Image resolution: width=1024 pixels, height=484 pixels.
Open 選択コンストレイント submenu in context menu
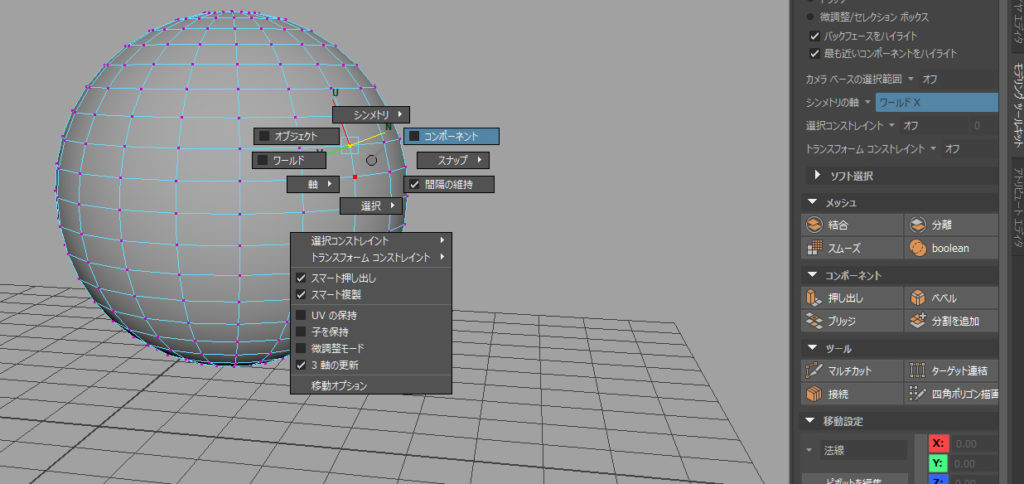[x=371, y=241]
